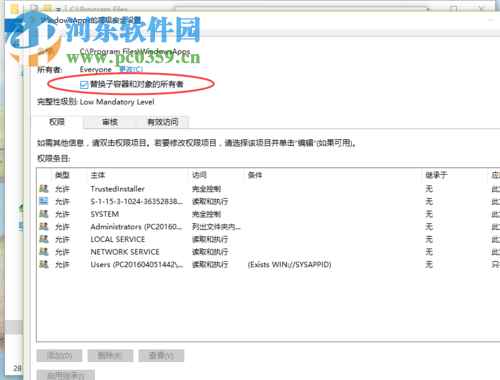Click 完全控制 access in TrustedInstaller row
This screenshot has height=380, width=500.
pyautogui.click(x=206, y=189)
